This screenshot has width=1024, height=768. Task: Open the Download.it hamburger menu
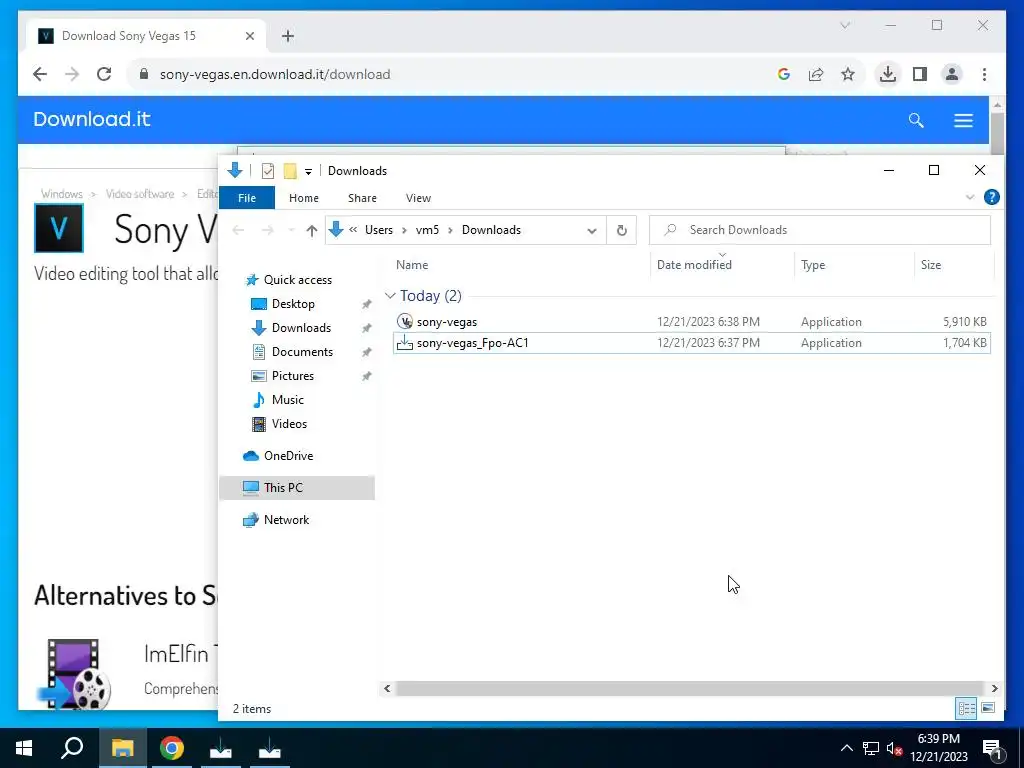tap(963, 120)
